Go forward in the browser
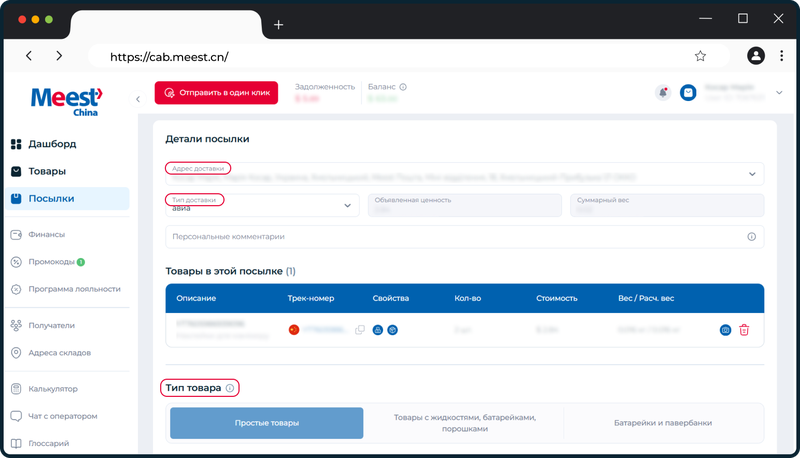This screenshot has width=800, height=458. coord(59,56)
